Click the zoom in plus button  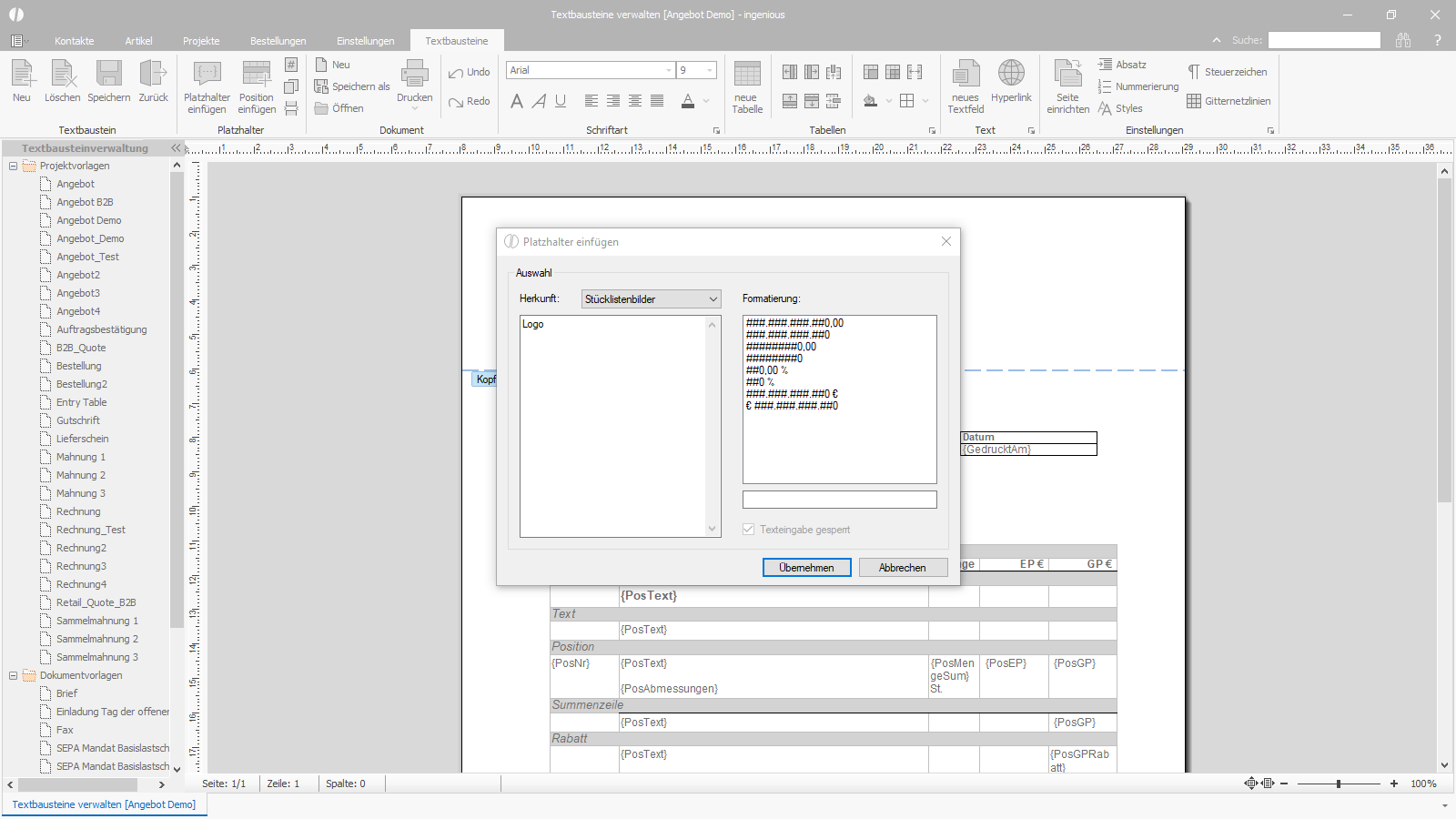[1394, 784]
